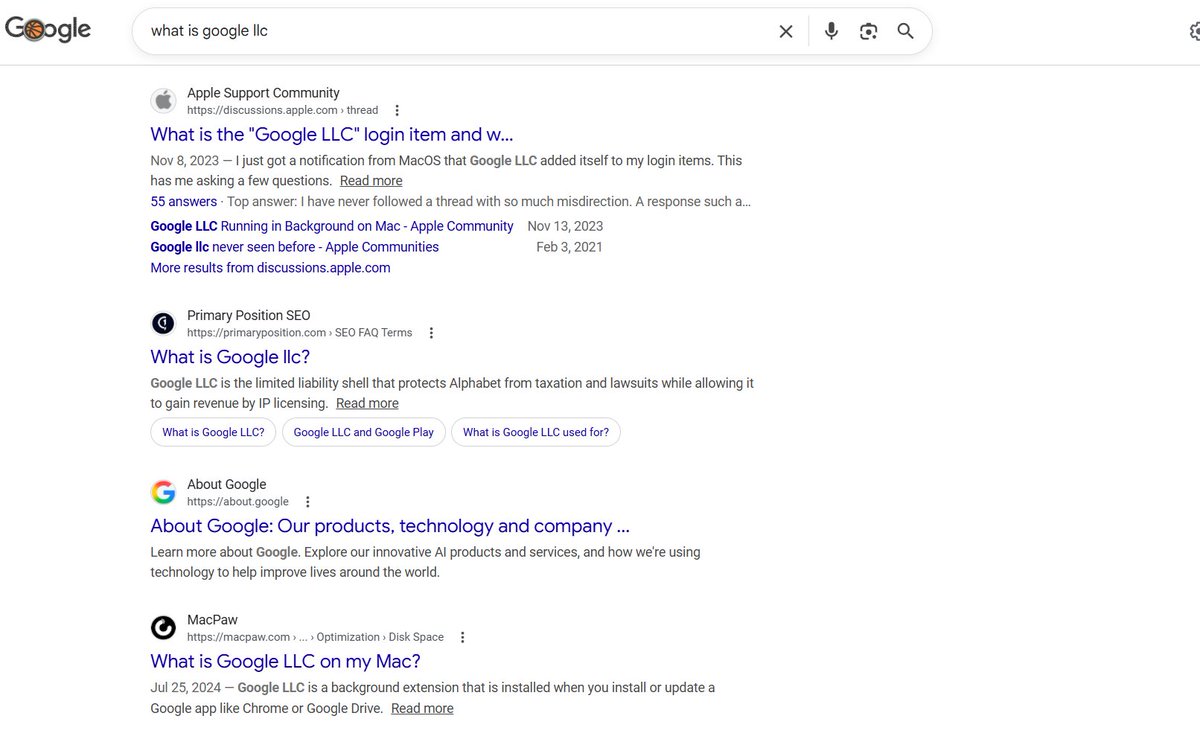Viewport: 1200px width, 742px height.
Task: Open more options for discussions.apple.com result
Action: 397,110
